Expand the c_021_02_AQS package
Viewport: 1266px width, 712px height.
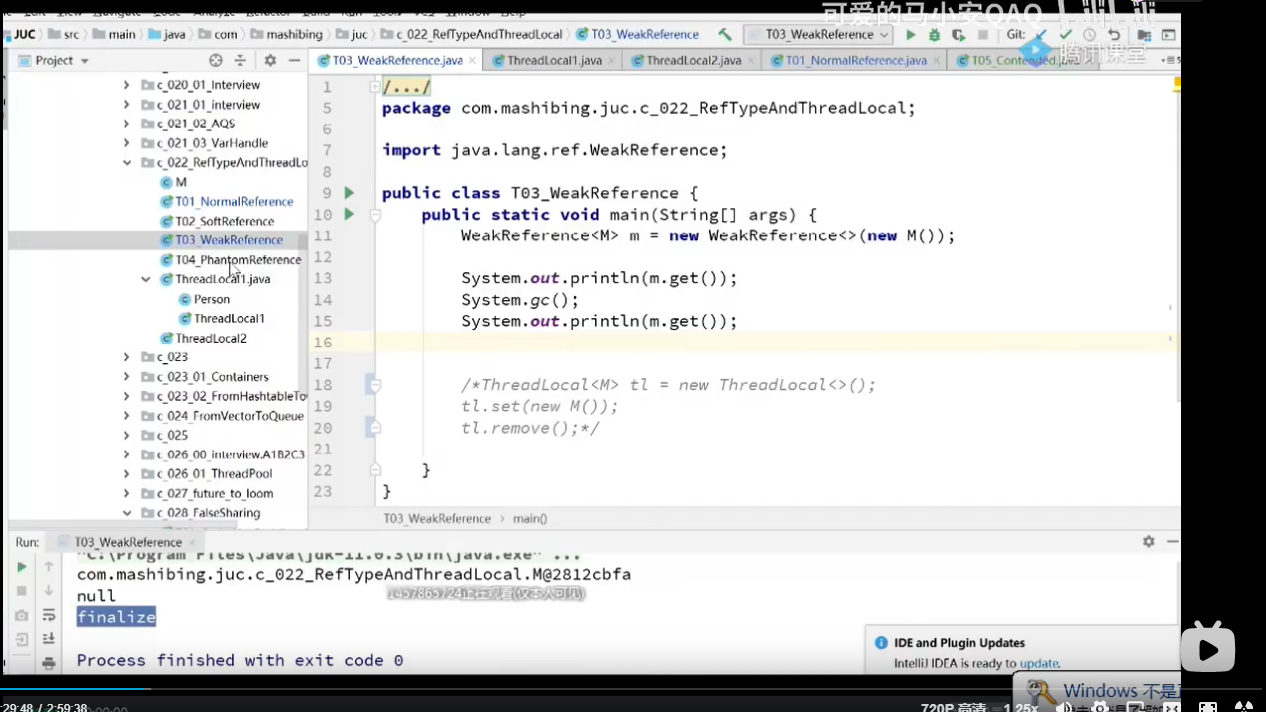[x=126, y=124]
